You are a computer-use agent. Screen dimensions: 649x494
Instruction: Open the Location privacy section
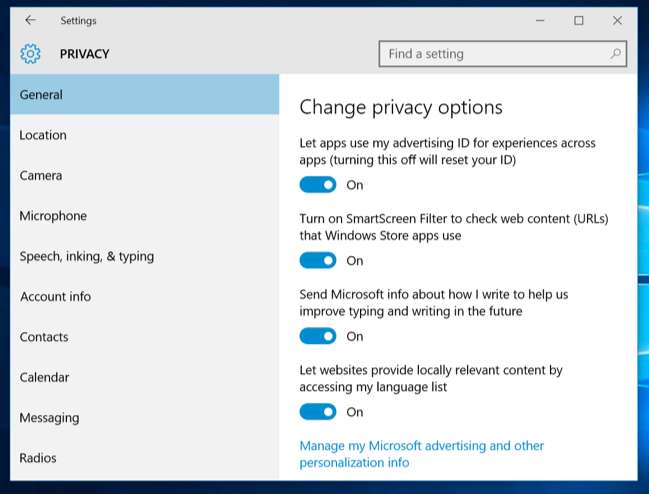(x=43, y=135)
